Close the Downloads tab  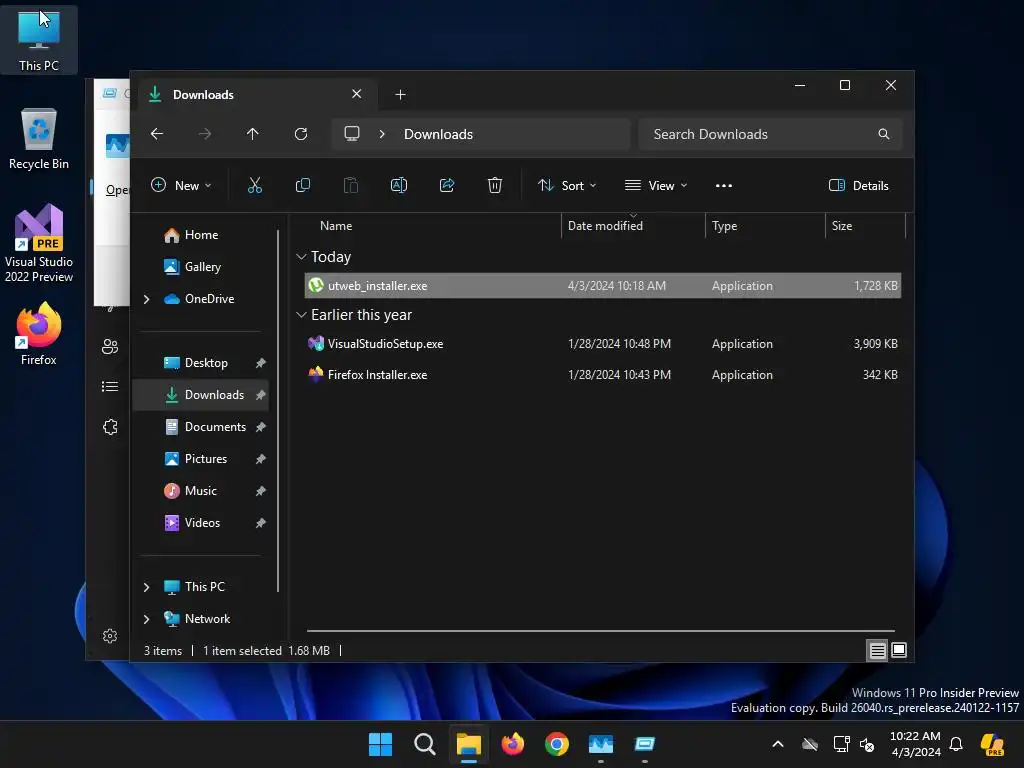(x=357, y=94)
